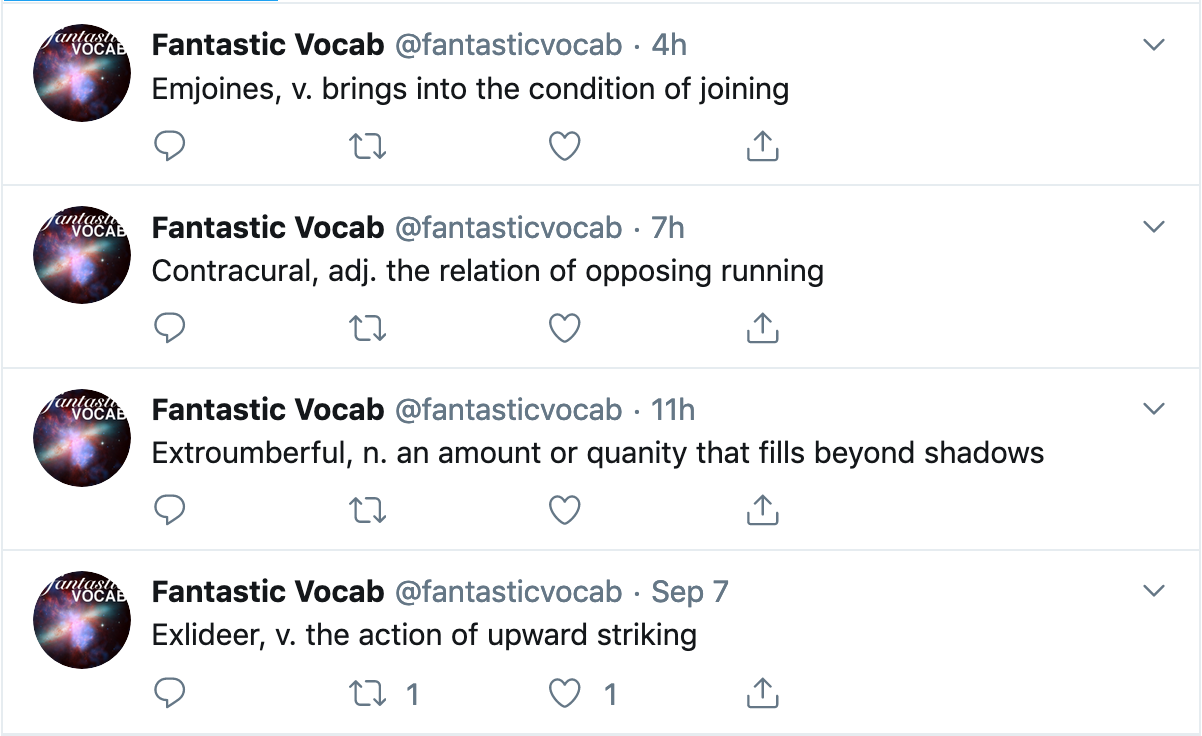Like the Extroumberful tweet
The height and width of the screenshot is (736, 1202).
tap(565, 510)
